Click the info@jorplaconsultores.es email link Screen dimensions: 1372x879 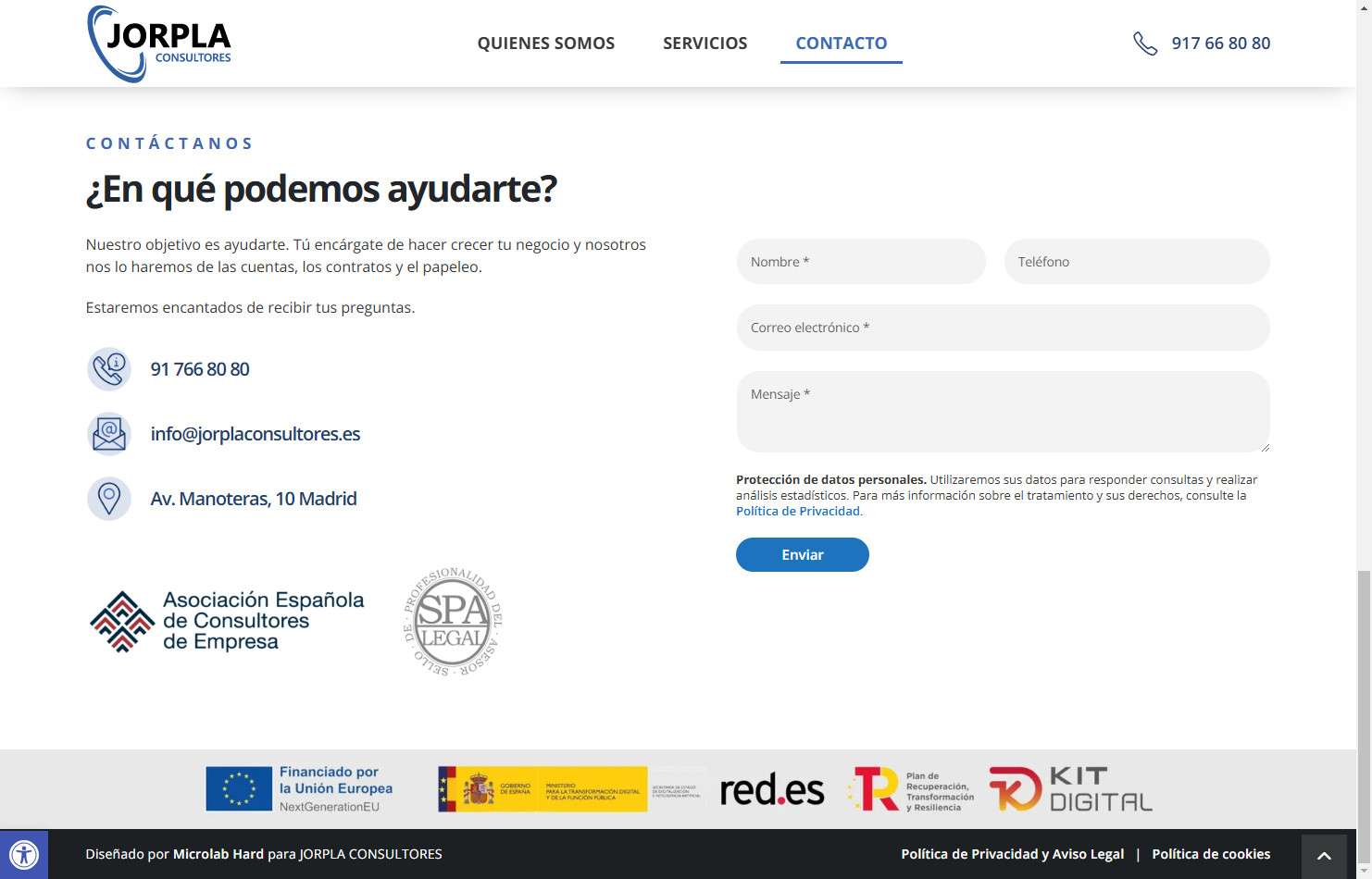256,434
